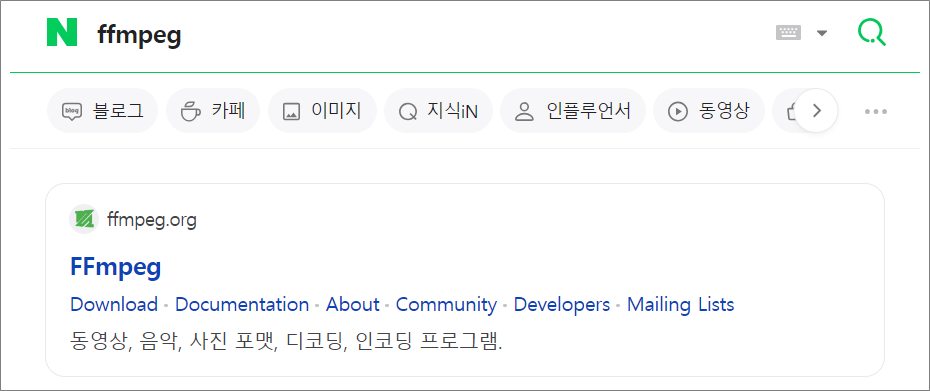The width and height of the screenshot is (930, 391).
Task: Switch to the 동영상 tab
Action: tap(709, 110)
